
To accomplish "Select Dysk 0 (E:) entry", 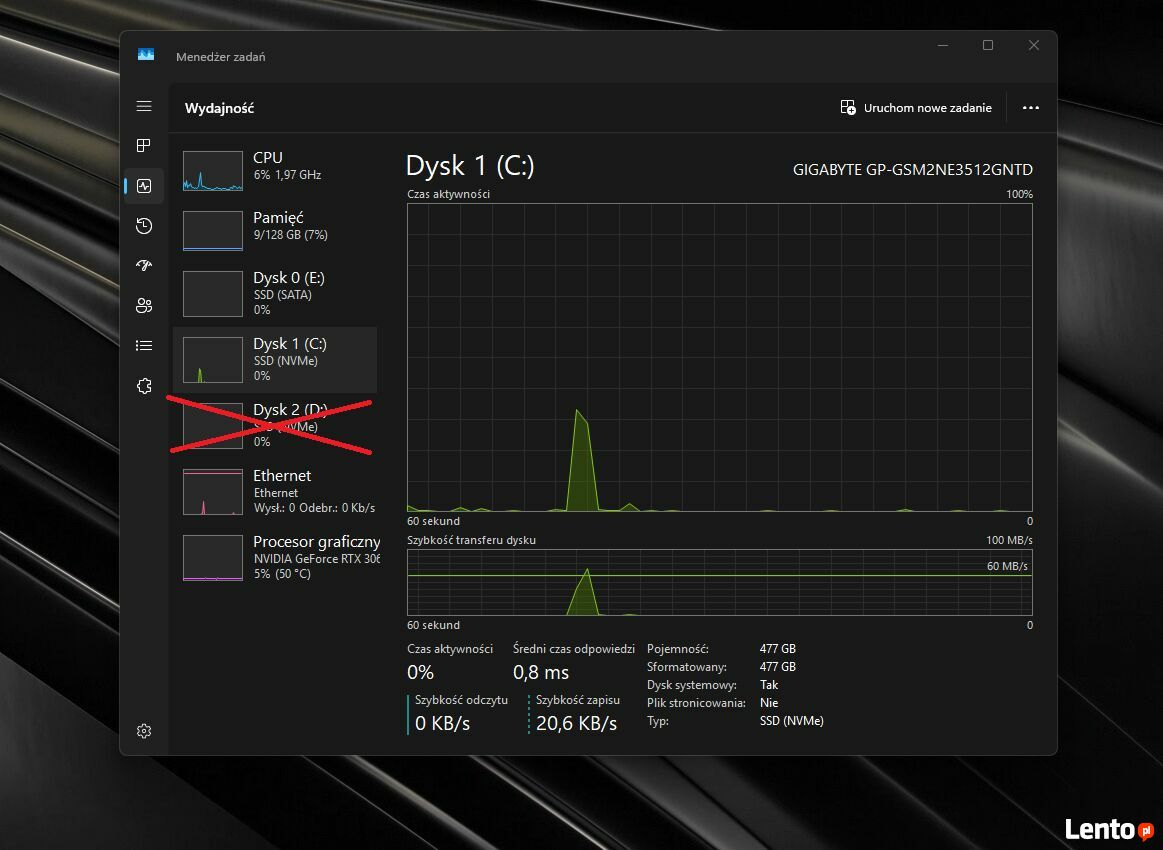I will pos(275,293).
